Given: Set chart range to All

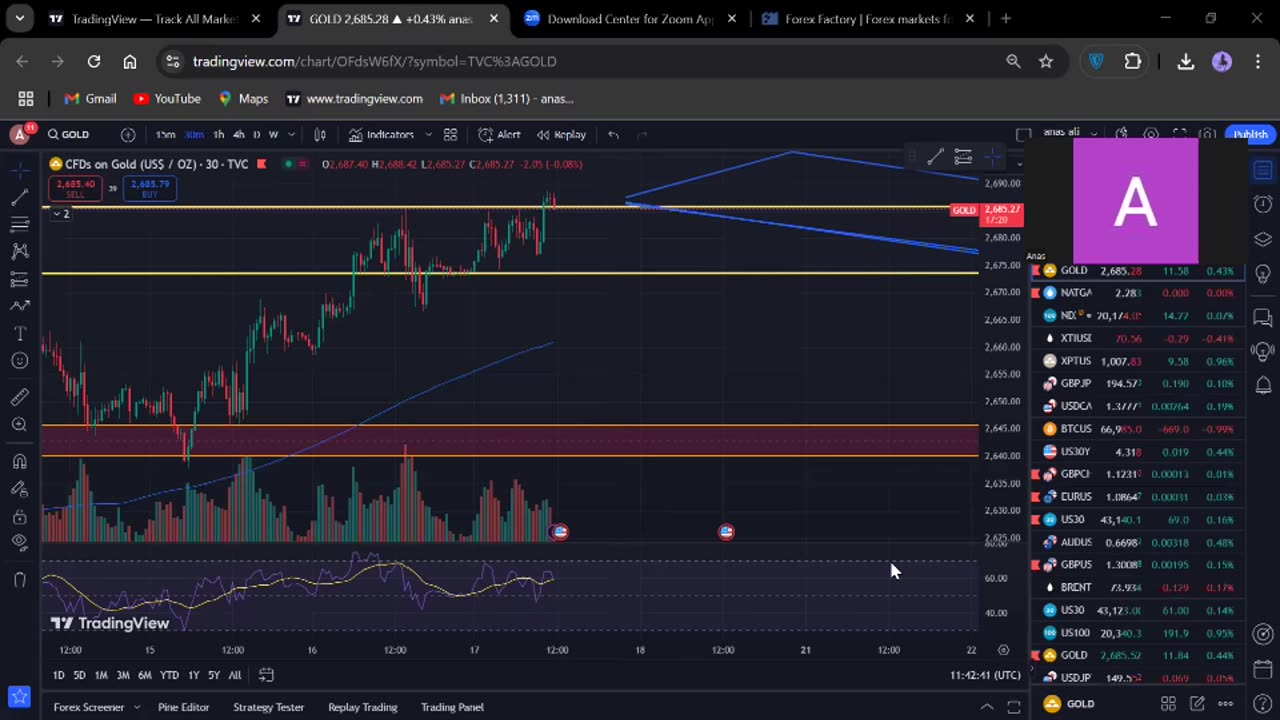Looking at the screenshot, I should (x=234, y=675).
